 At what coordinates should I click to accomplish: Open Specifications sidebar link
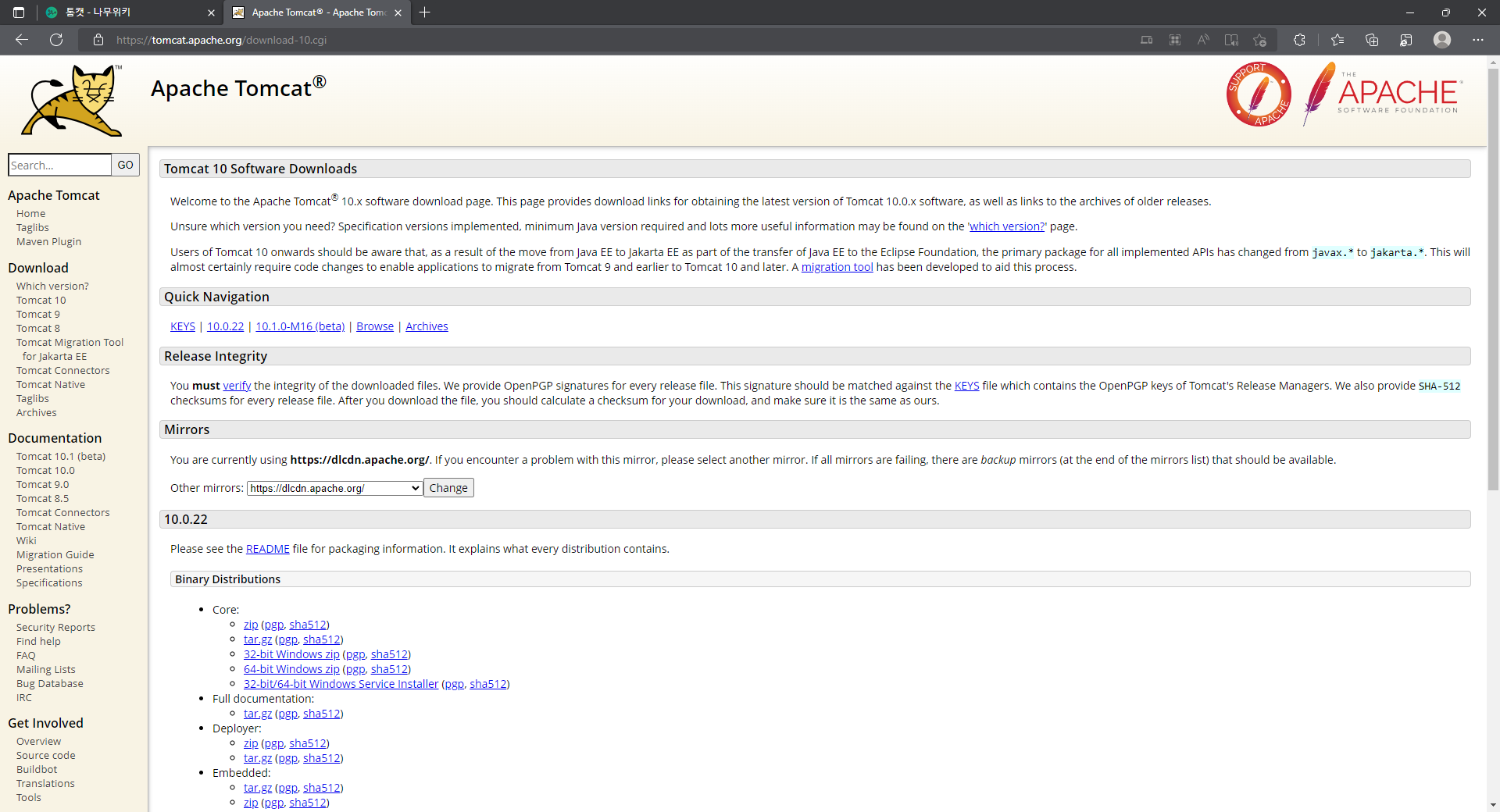click(x=49, y=582)
